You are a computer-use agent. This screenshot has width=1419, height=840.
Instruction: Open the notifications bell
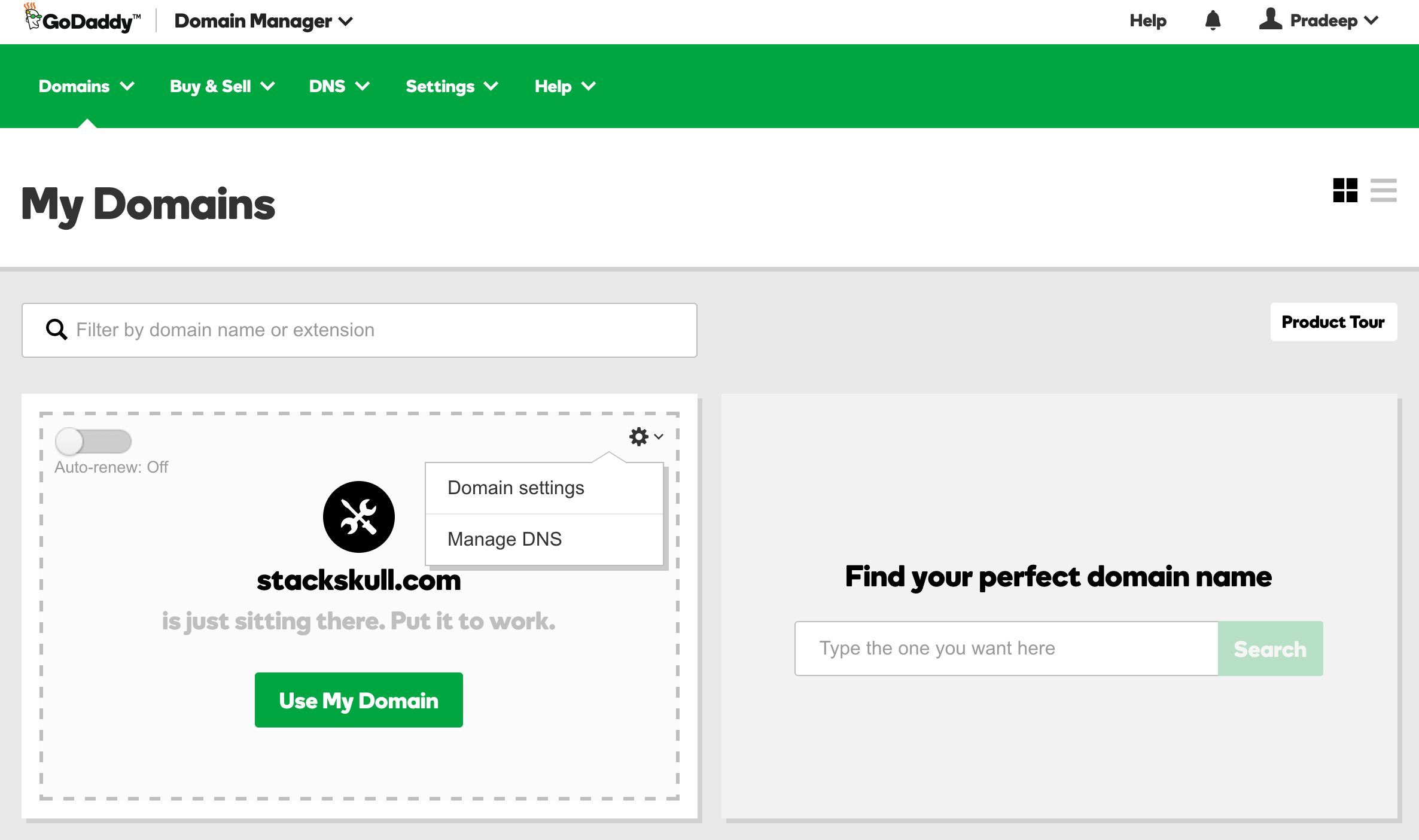pyautogui.click(x=1213, y=21)
